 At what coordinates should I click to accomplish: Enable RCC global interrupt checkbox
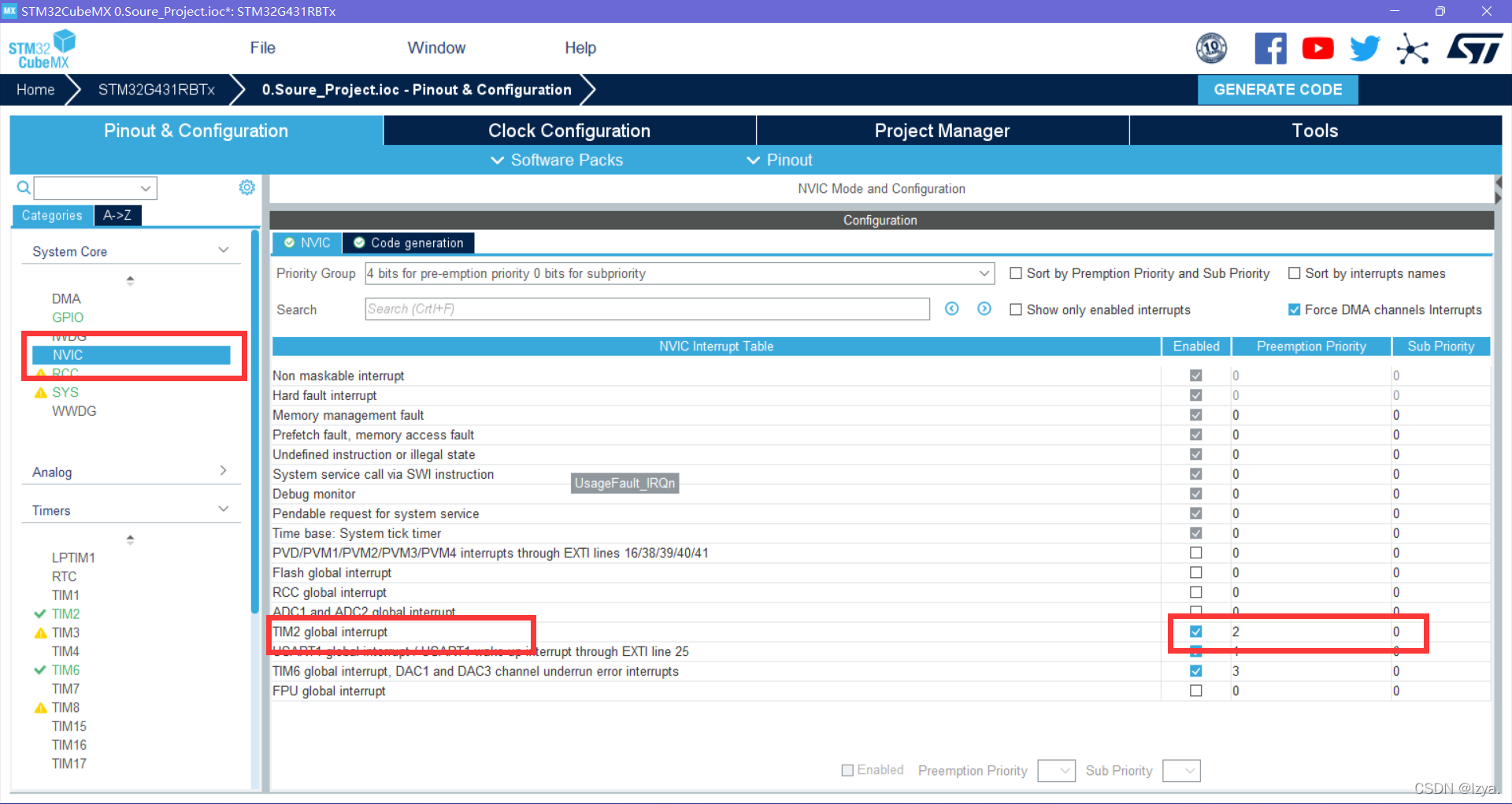(1195, 592)
